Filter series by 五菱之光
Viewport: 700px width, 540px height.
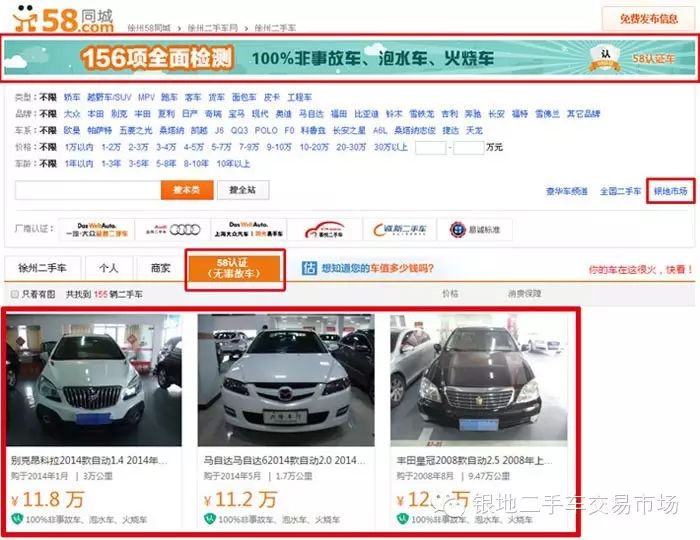pos(136,130)
